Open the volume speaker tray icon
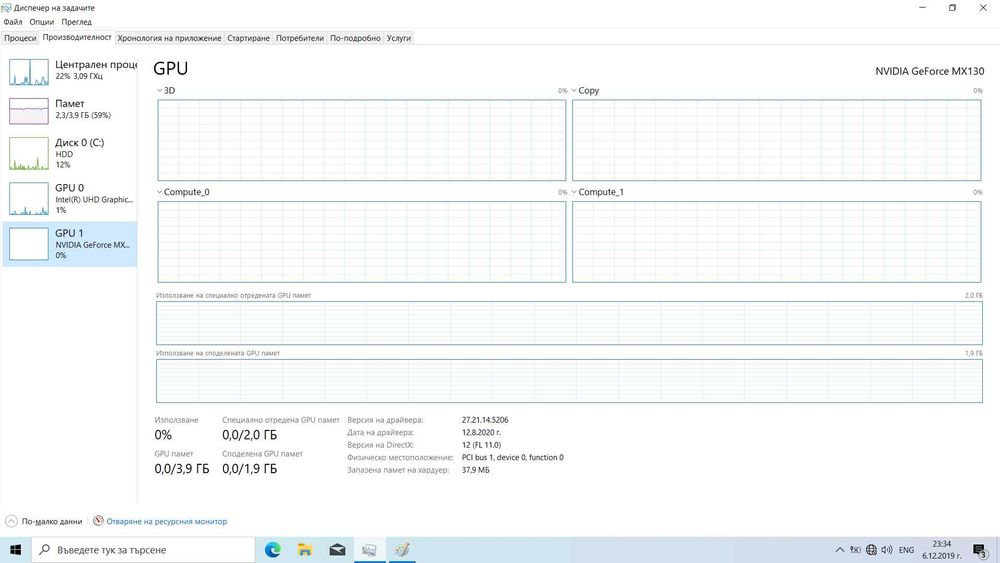Screen dimensions: 1000x563 point(887,550)
